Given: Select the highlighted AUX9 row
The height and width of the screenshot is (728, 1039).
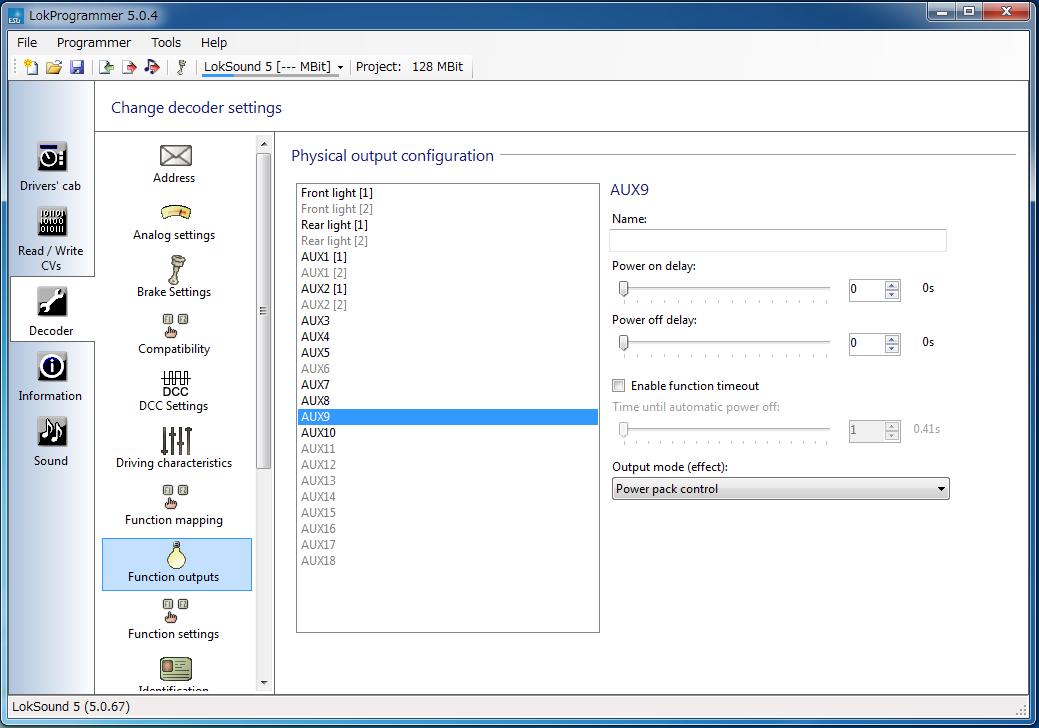Looking at the screenshot, I should (x=448, y=417).
